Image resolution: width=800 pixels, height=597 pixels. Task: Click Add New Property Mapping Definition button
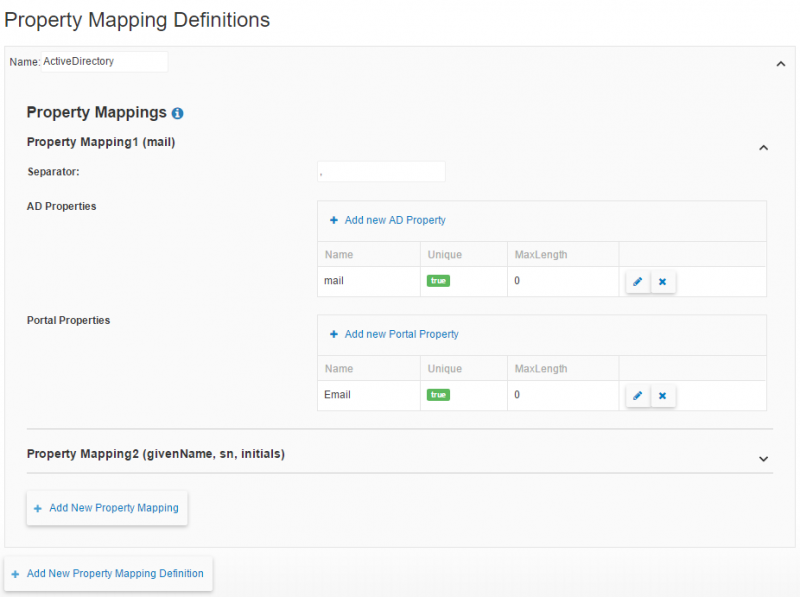click(108, 574)
